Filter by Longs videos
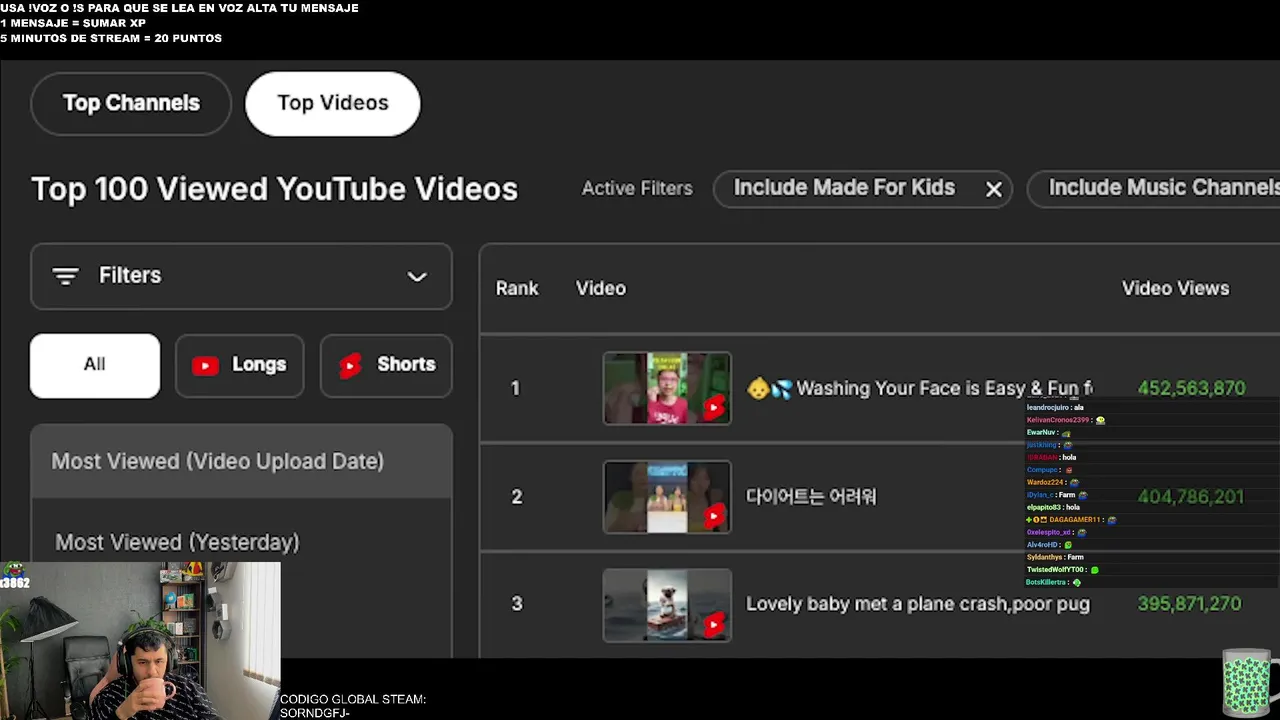Viewport: 1280px width, 720px height. coord(240,365)
